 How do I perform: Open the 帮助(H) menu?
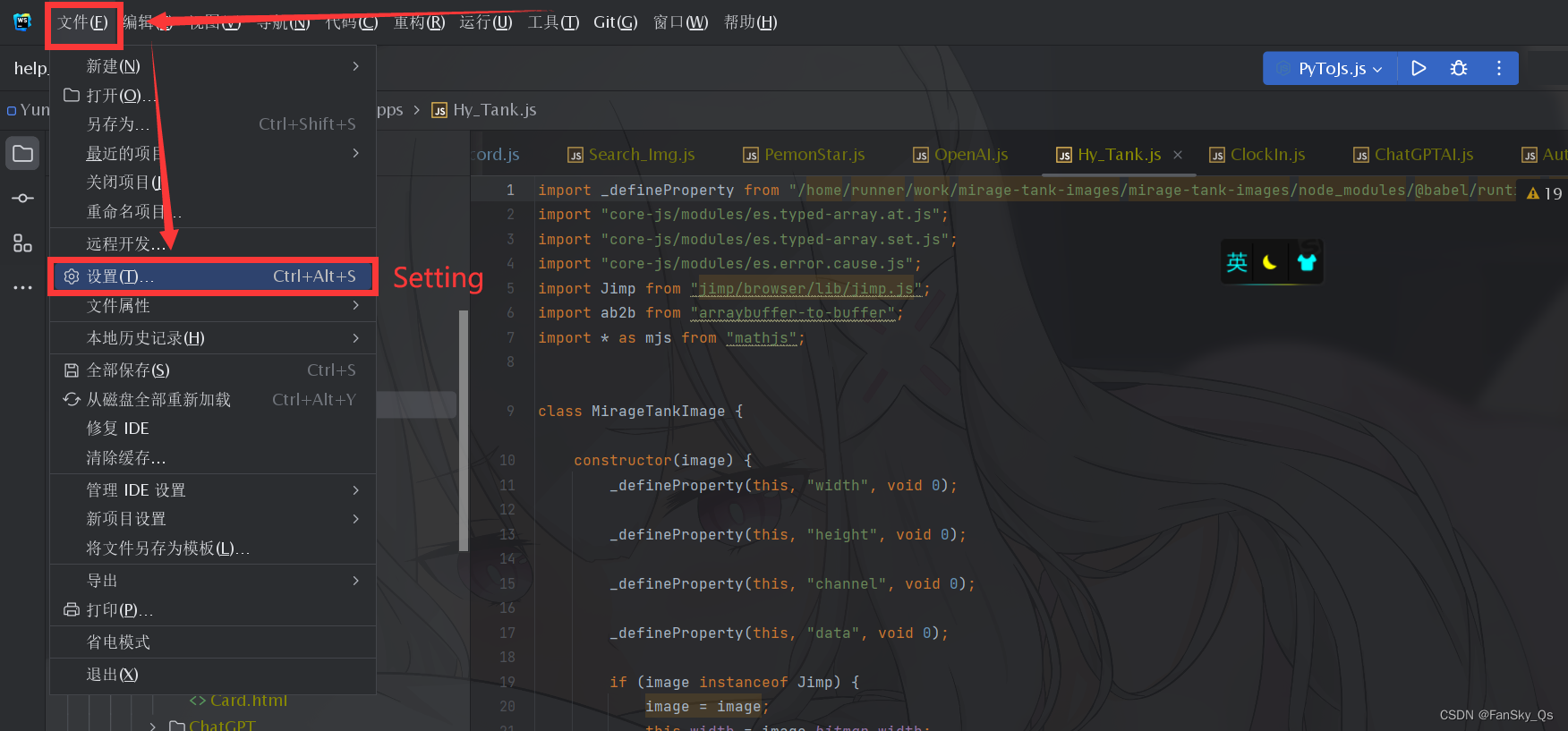[x=750, y=22]
